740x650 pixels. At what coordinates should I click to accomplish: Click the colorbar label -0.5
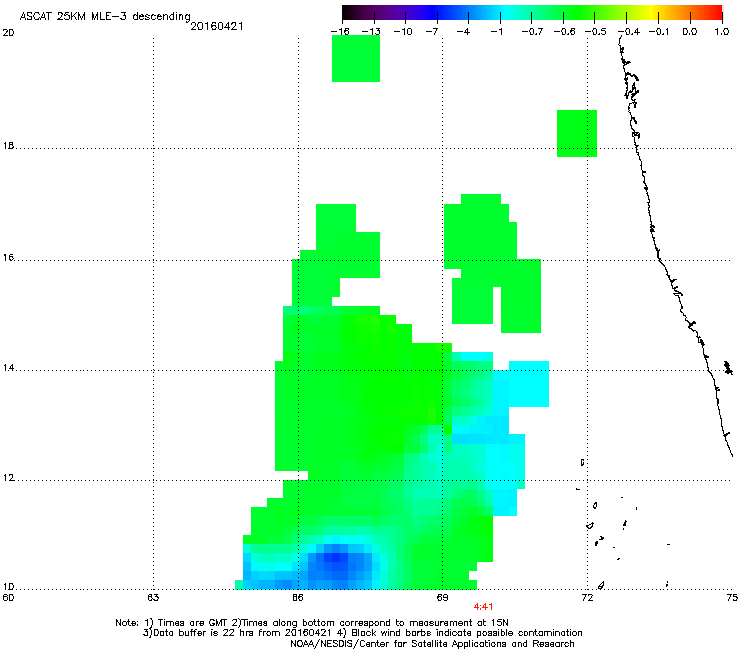point(596,32)
